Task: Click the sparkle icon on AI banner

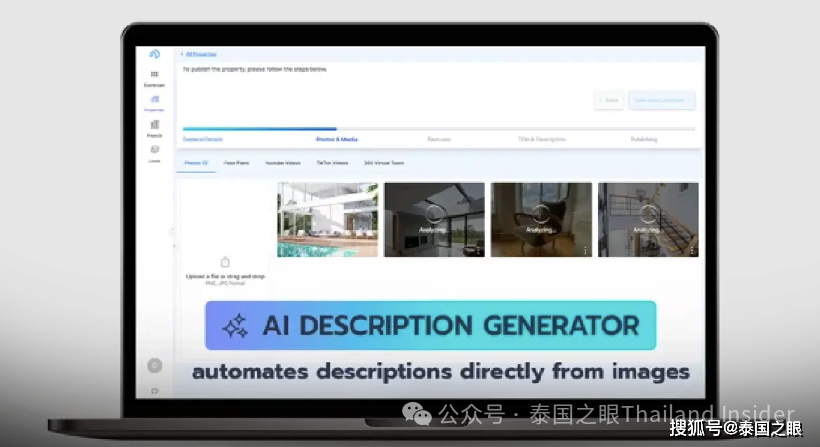Action: point(235,326)
